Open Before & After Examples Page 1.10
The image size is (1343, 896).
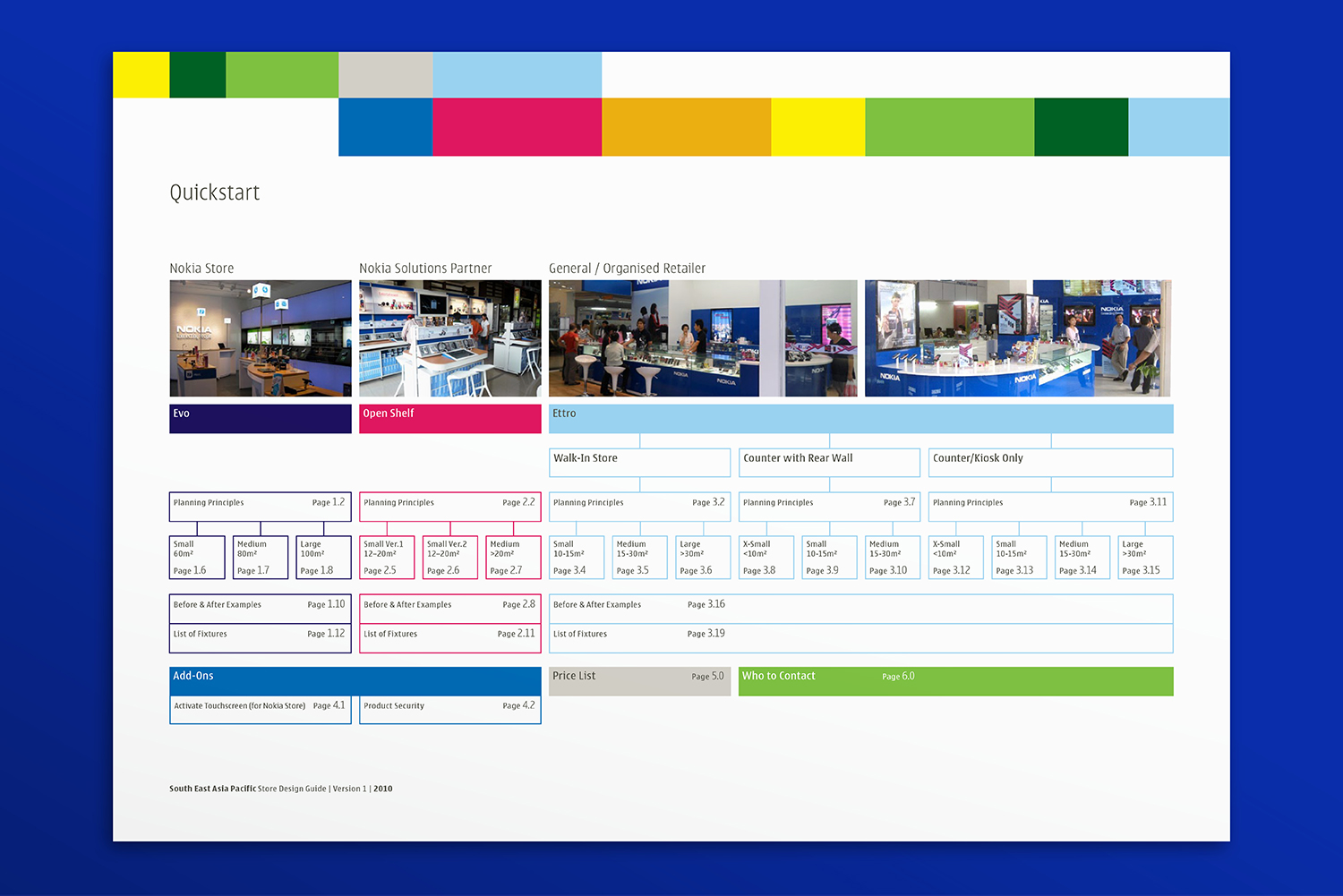[x=261, y=609]
